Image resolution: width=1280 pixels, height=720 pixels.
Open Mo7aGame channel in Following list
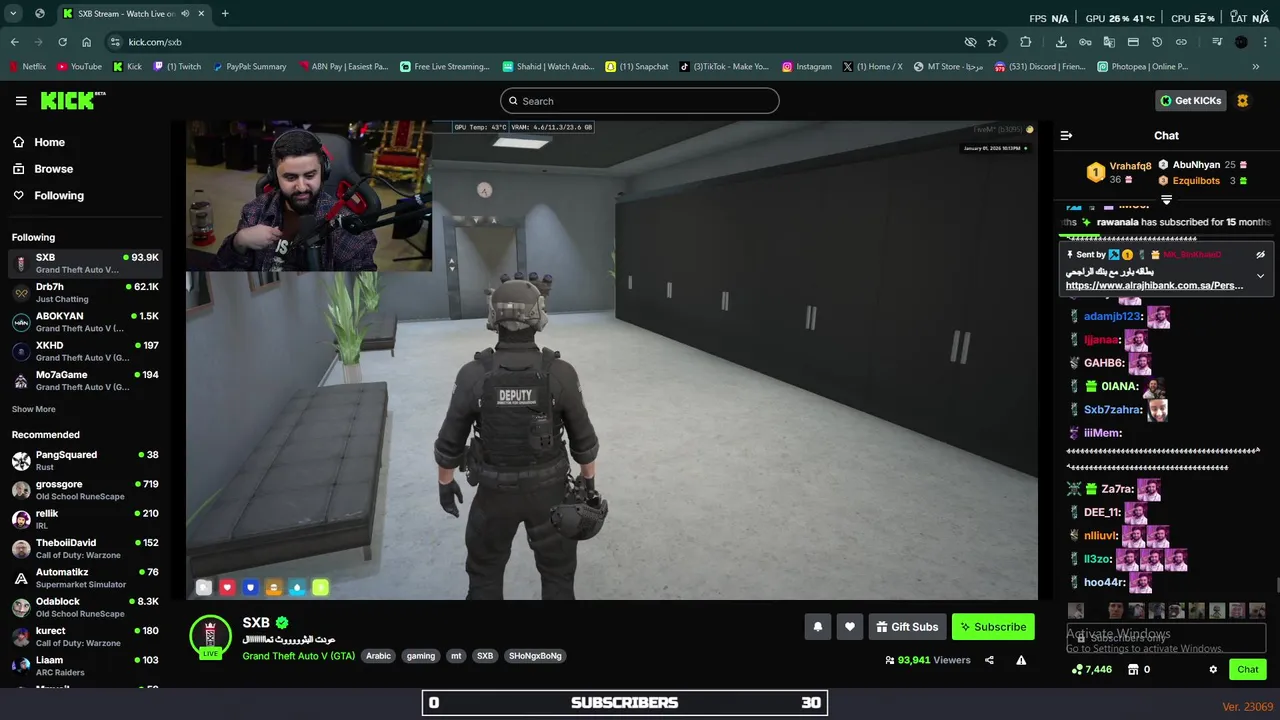point(85,381)
